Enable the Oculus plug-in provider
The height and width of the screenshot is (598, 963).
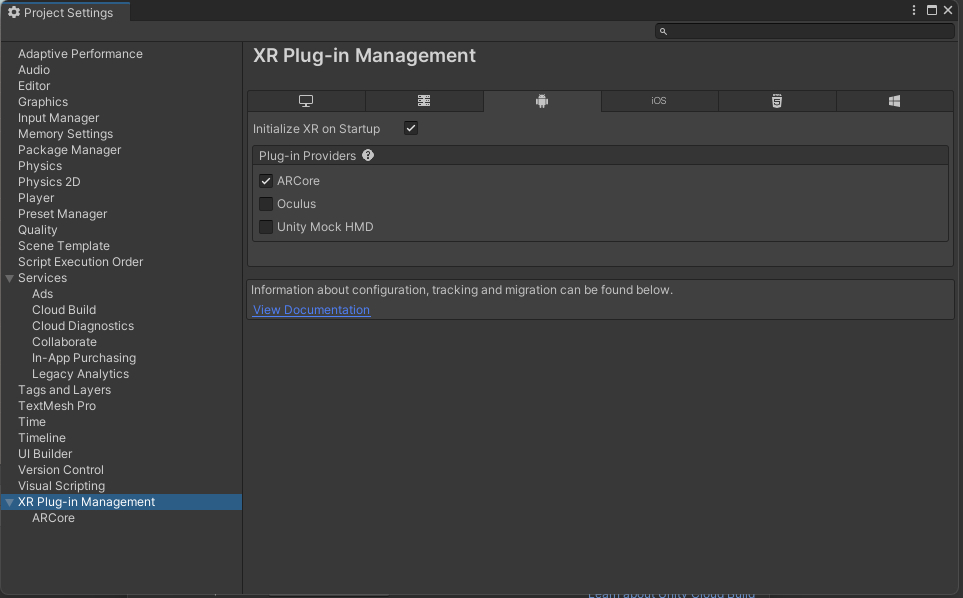[266, 204]
